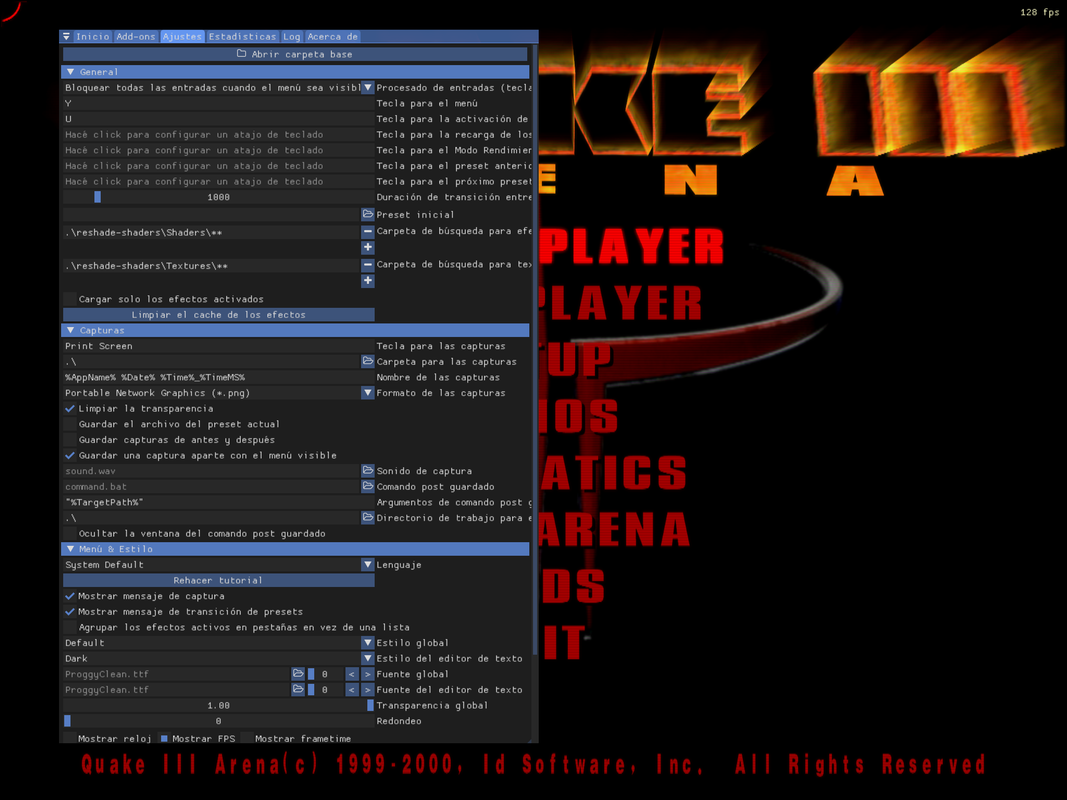1067x800 pixels.
Task: Browse font file for editor de texto
Action: coord(298,689)
